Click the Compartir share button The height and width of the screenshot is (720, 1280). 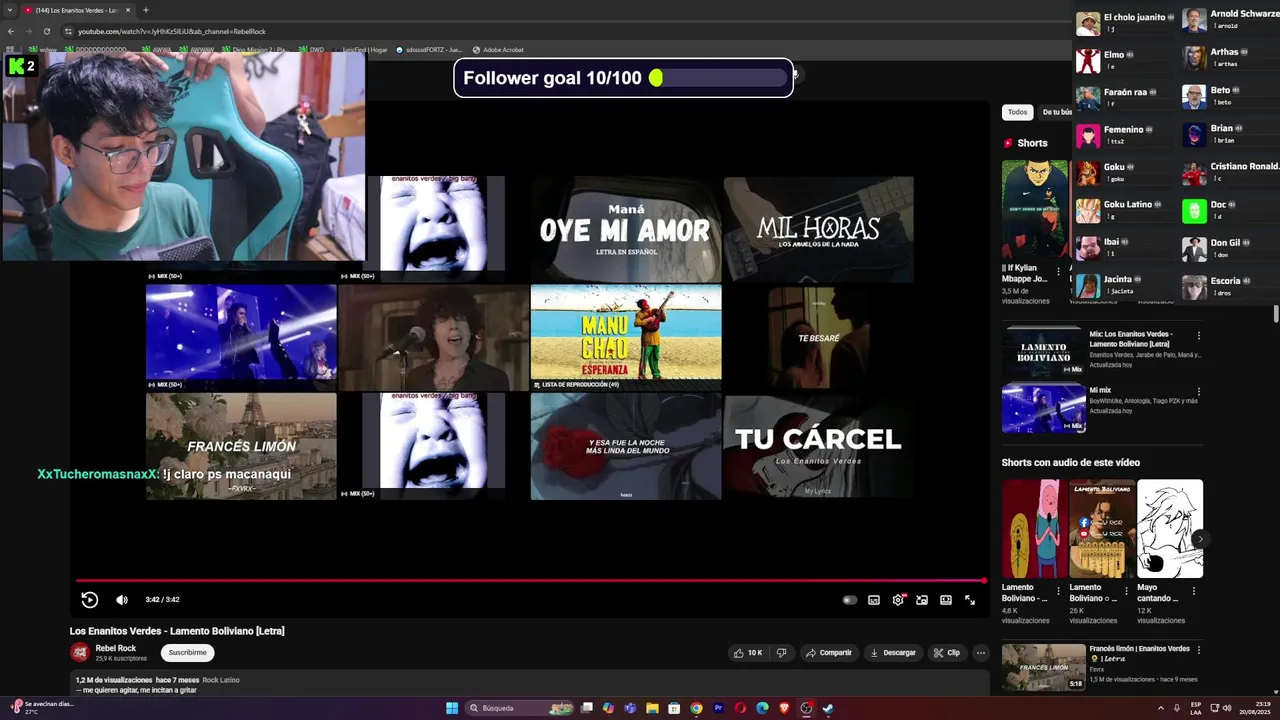click(829, 653)
